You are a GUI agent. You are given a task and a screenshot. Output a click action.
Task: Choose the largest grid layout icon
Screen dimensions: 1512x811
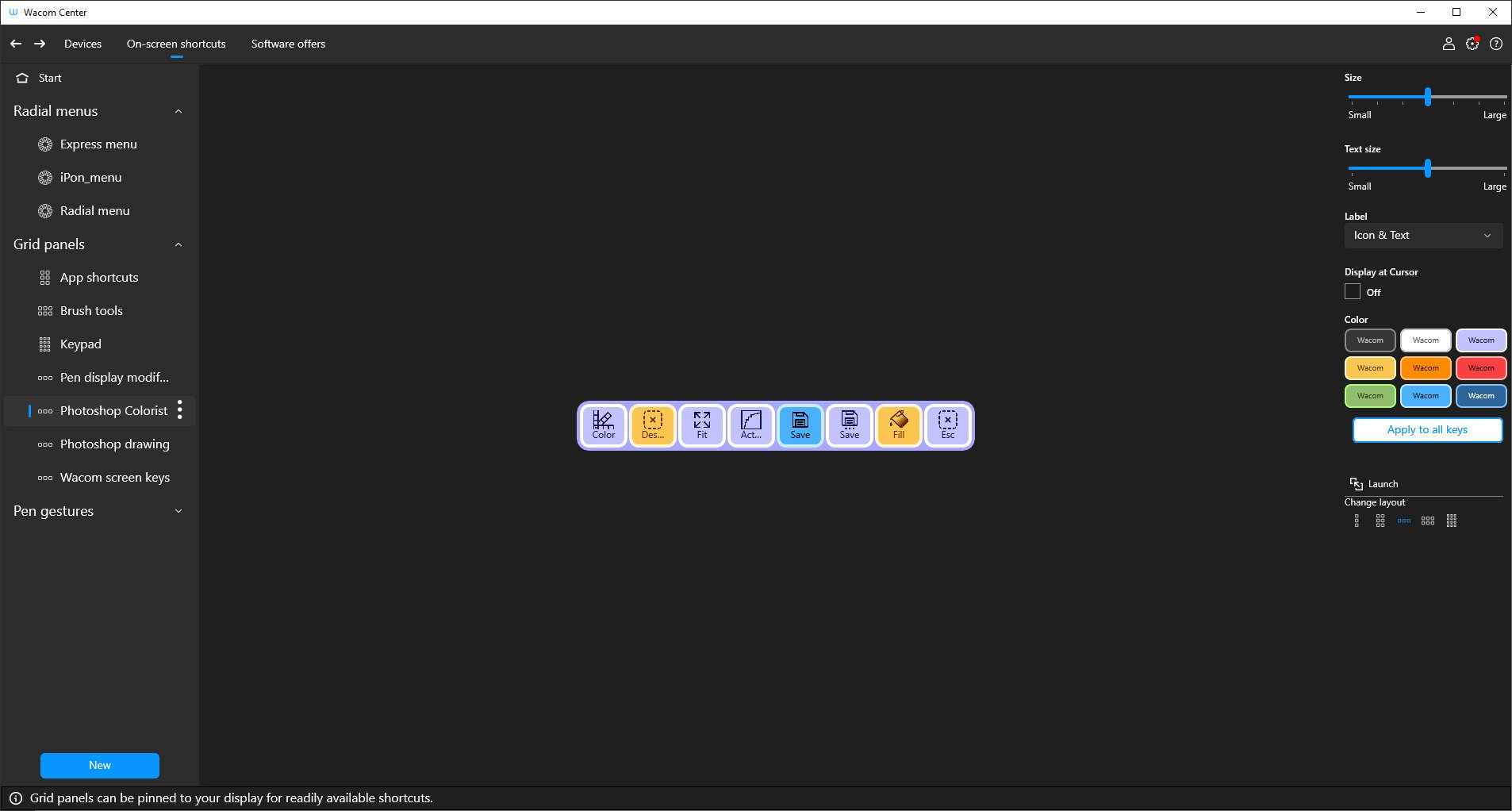[x=1452, y=521]
